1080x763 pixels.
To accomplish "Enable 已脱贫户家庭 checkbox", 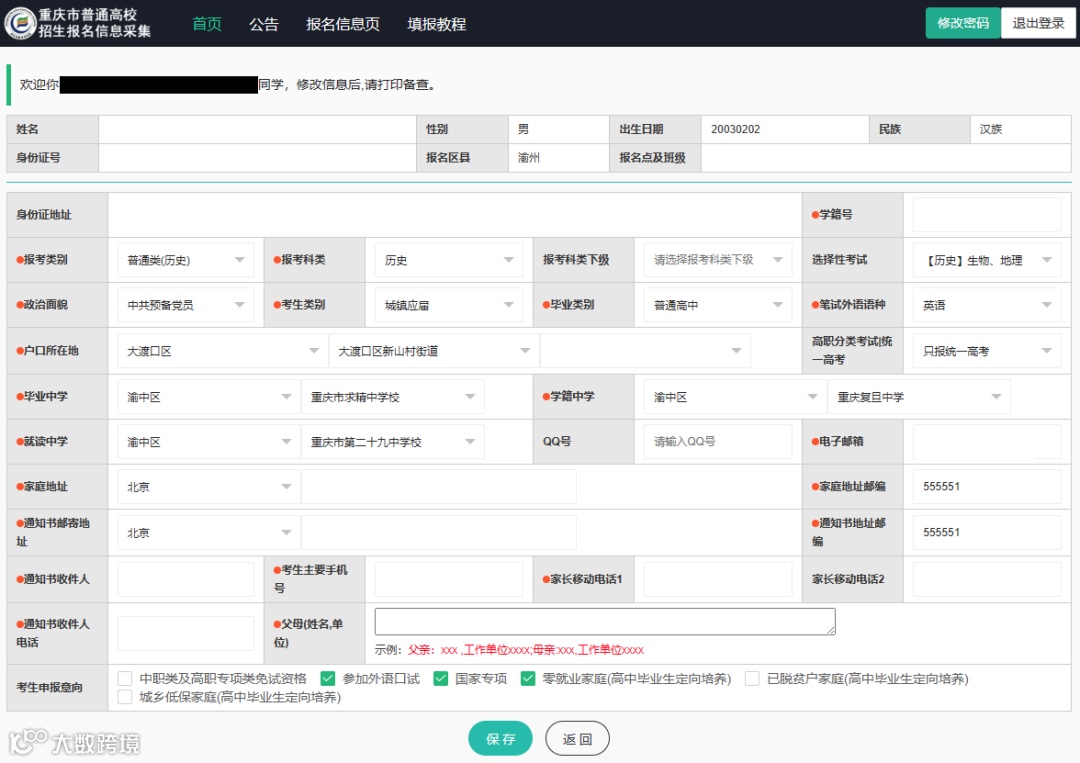I will tap(752, 678).
